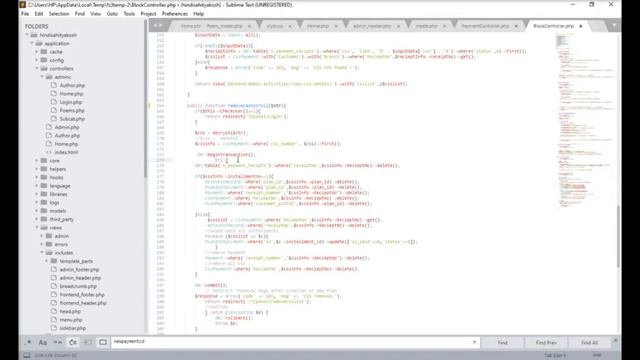Open the Goto menu
Viewport: 640px width, 360px height.
coord(112,14)
